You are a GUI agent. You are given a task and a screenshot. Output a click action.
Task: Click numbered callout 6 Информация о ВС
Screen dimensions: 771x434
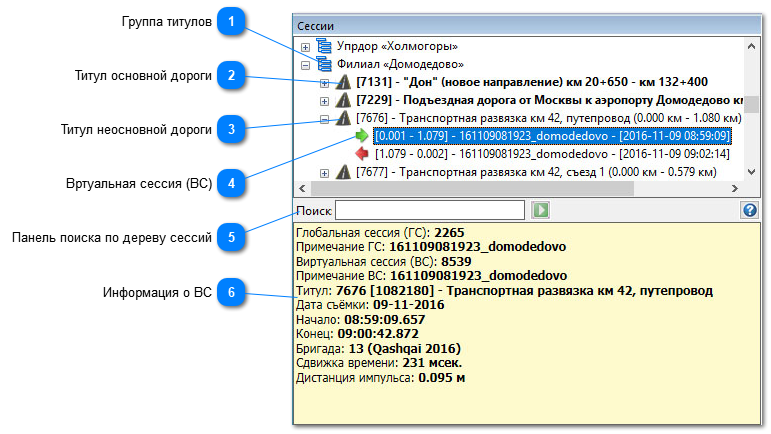coord(231,293)
